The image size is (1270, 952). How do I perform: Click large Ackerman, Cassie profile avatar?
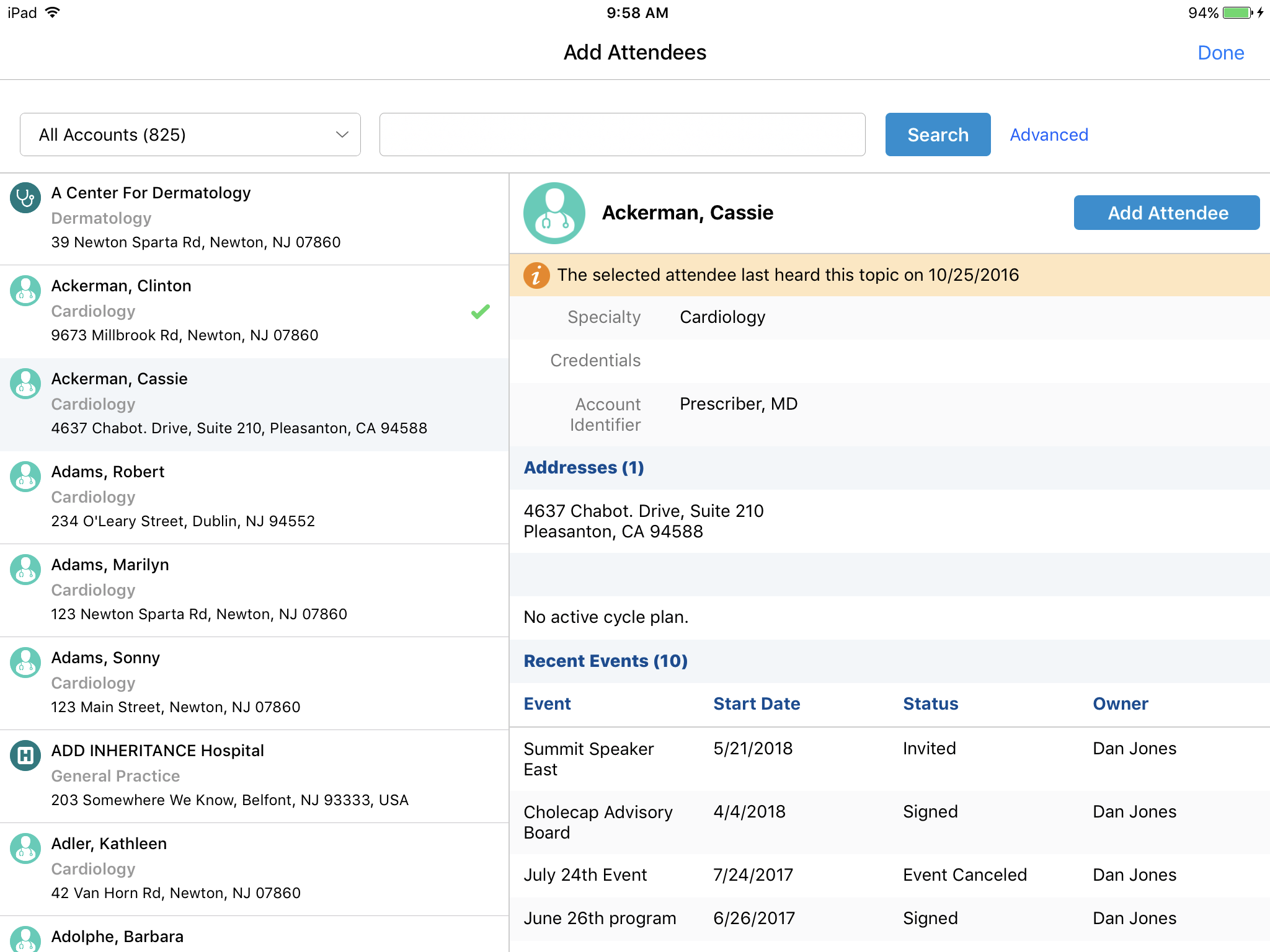tap(554, 213)
